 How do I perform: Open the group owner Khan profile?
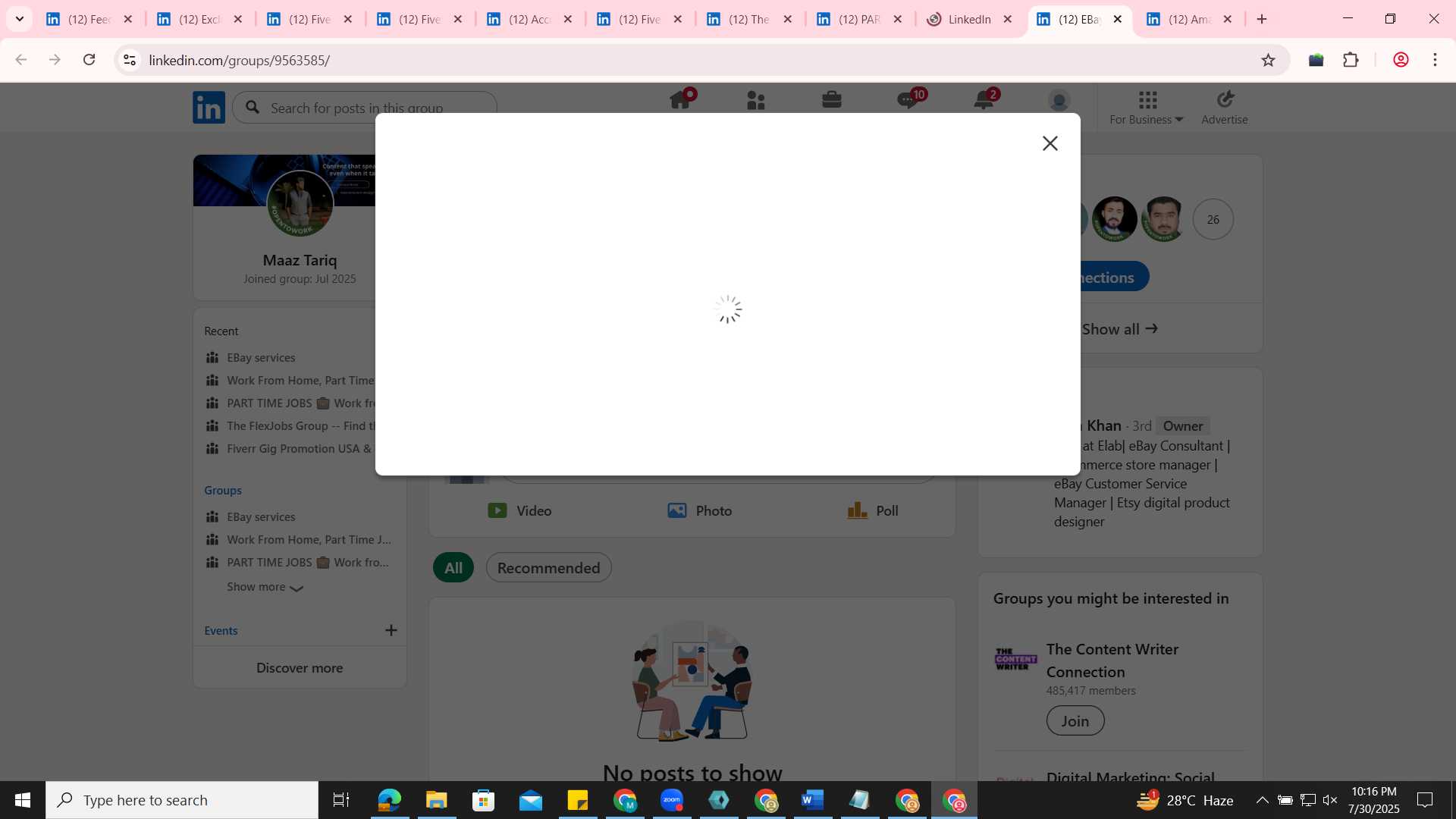tap(1103, 425)
